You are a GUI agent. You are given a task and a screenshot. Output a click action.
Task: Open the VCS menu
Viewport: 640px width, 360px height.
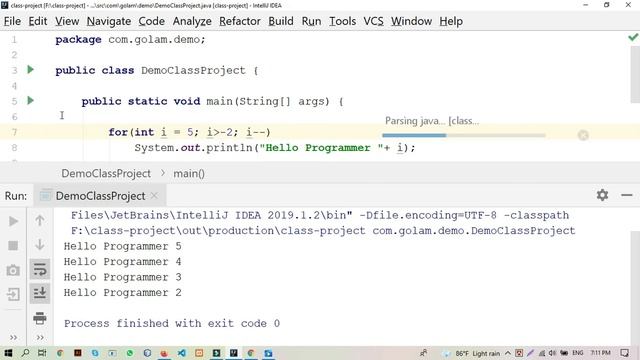coord(373,21)
